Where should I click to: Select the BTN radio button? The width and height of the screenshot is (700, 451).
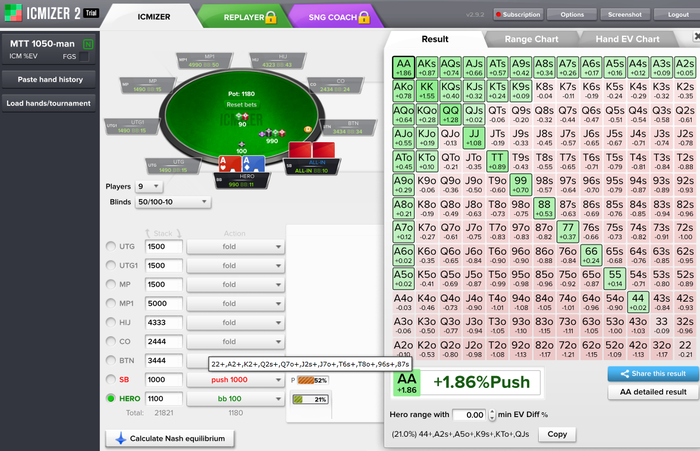[111, 360]
